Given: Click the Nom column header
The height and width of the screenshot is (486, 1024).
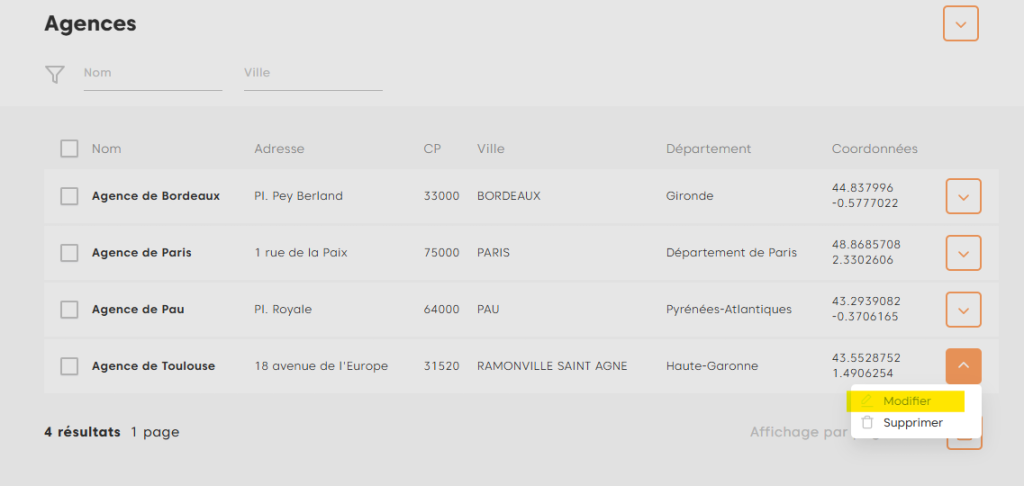Looking at the screenshot, I should tap(106, 149).
